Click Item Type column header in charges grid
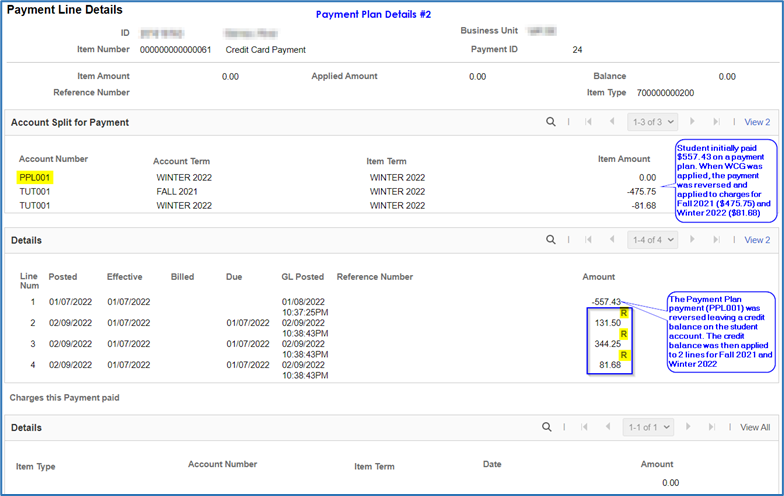Screen dimensions: 784x496 pyautogui.click(x=36, y=466)
